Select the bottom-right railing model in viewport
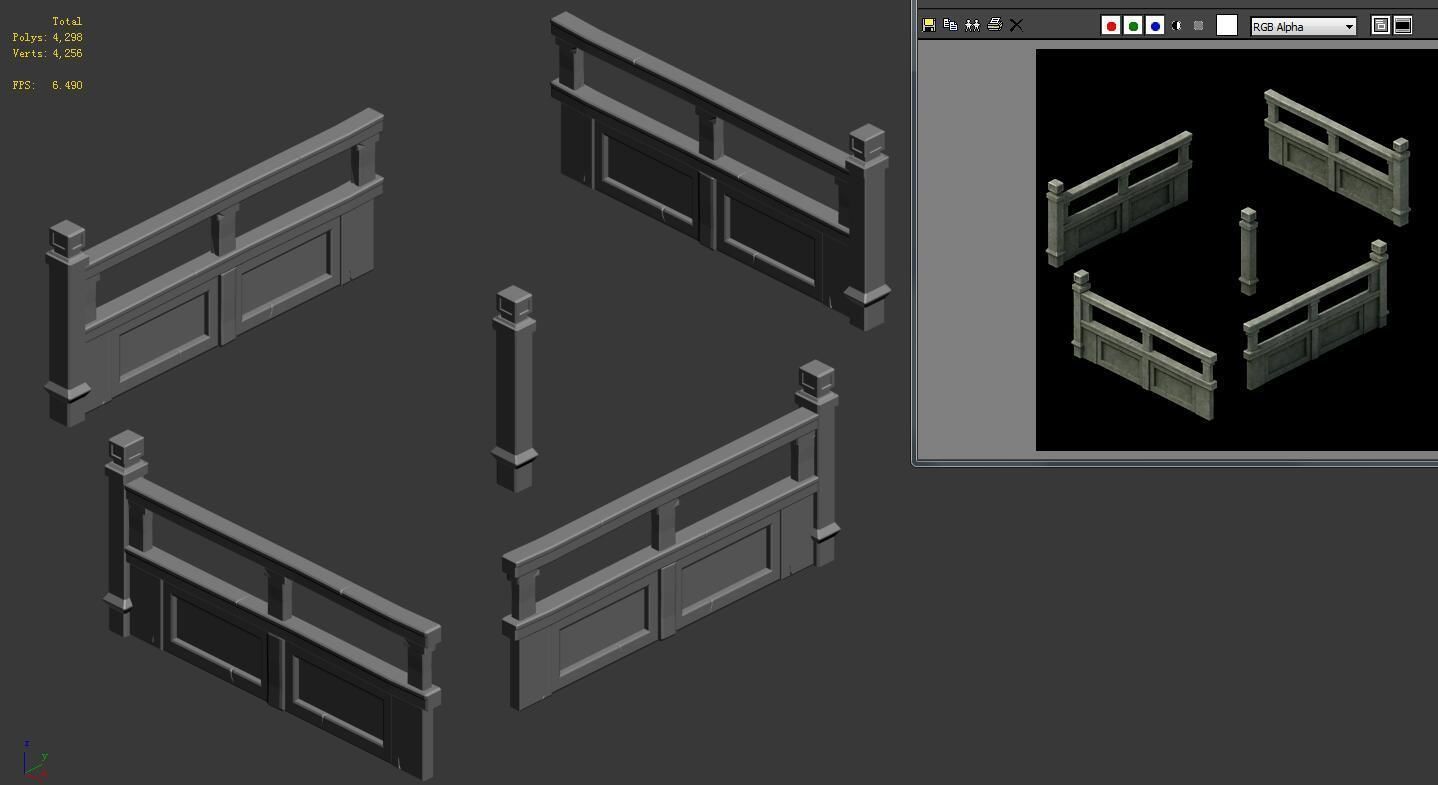Screen dimensions: 1438x785 [670, 536]
